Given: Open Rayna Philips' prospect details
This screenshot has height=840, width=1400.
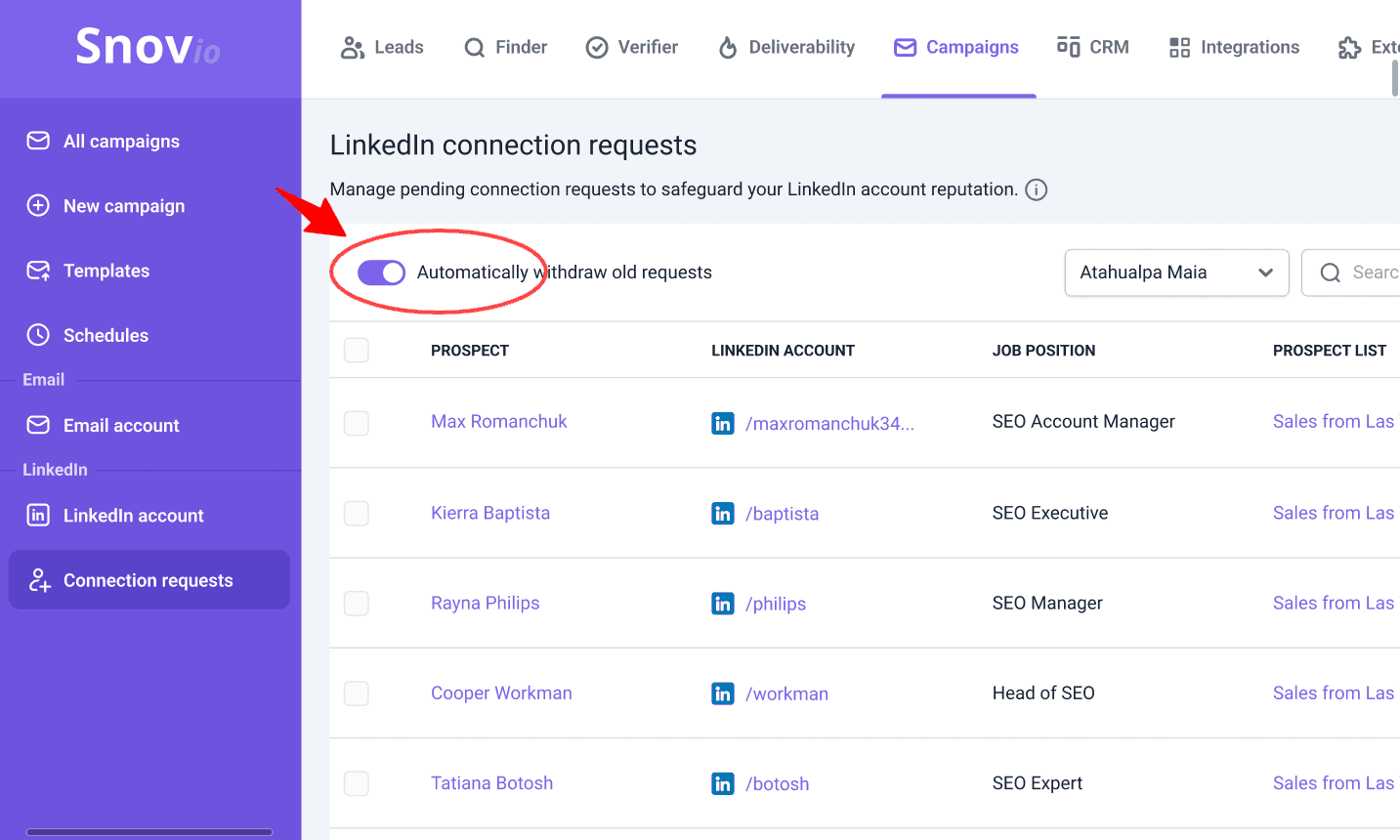Looking at the screenshot, I should tap(485, 603).
